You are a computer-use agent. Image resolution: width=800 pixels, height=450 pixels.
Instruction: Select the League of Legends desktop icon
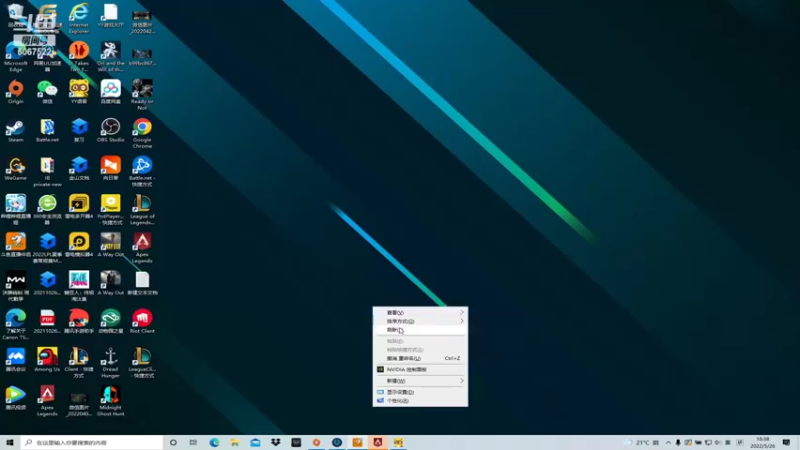pos(142,210)
